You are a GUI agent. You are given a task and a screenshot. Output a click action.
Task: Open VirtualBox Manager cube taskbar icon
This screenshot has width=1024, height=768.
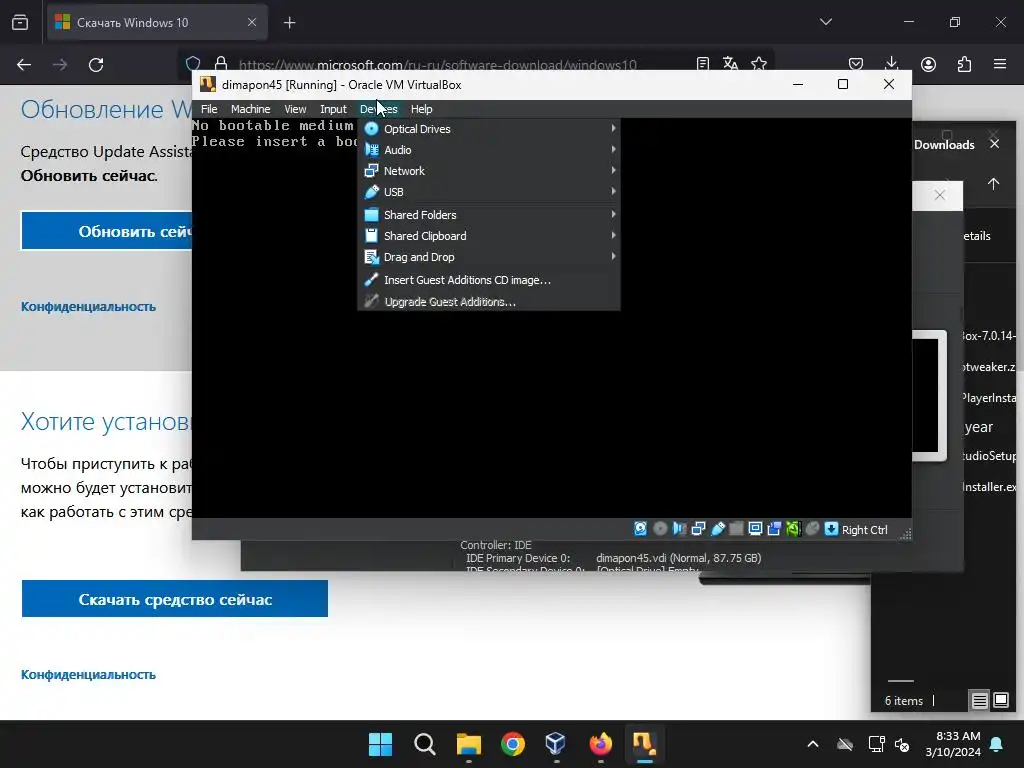click(x=556, y=744)
